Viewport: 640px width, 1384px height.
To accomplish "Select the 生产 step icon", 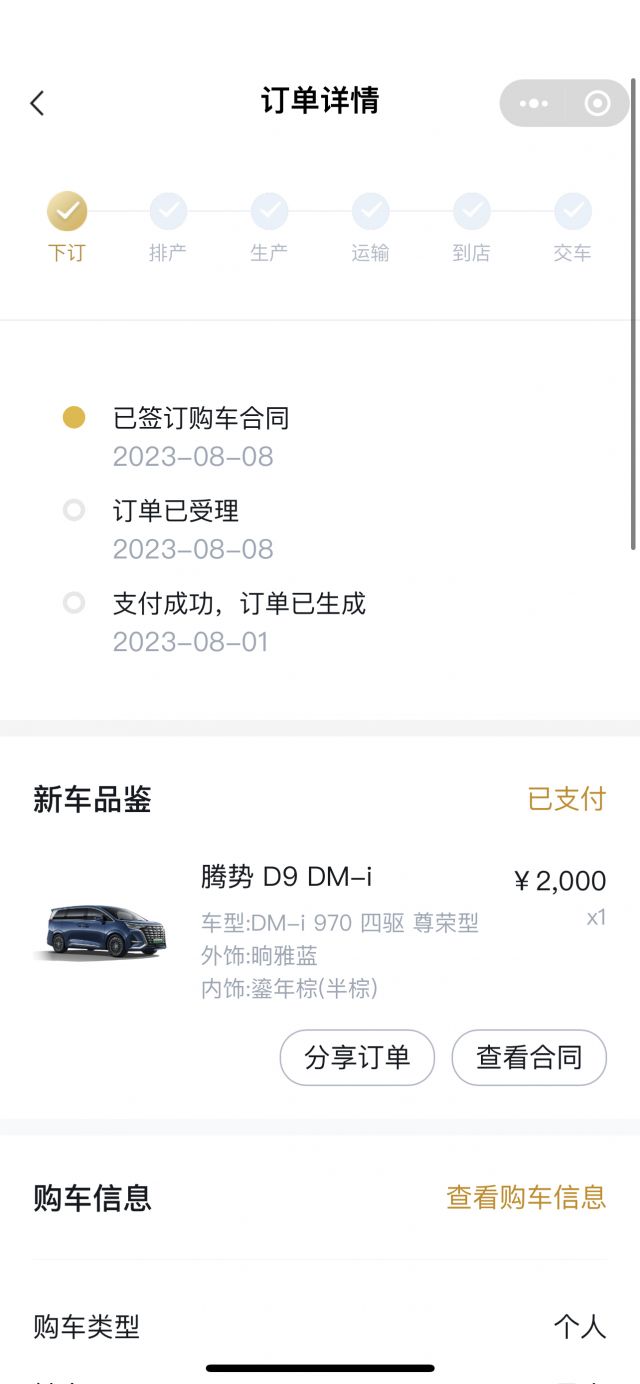I will [x=269, y=212].
